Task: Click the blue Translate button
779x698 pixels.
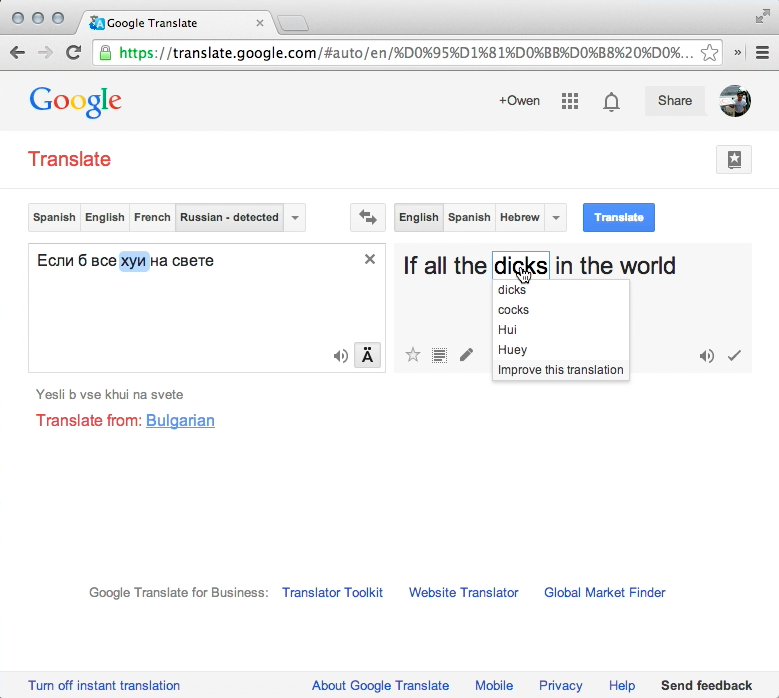Action: (619, 217)
